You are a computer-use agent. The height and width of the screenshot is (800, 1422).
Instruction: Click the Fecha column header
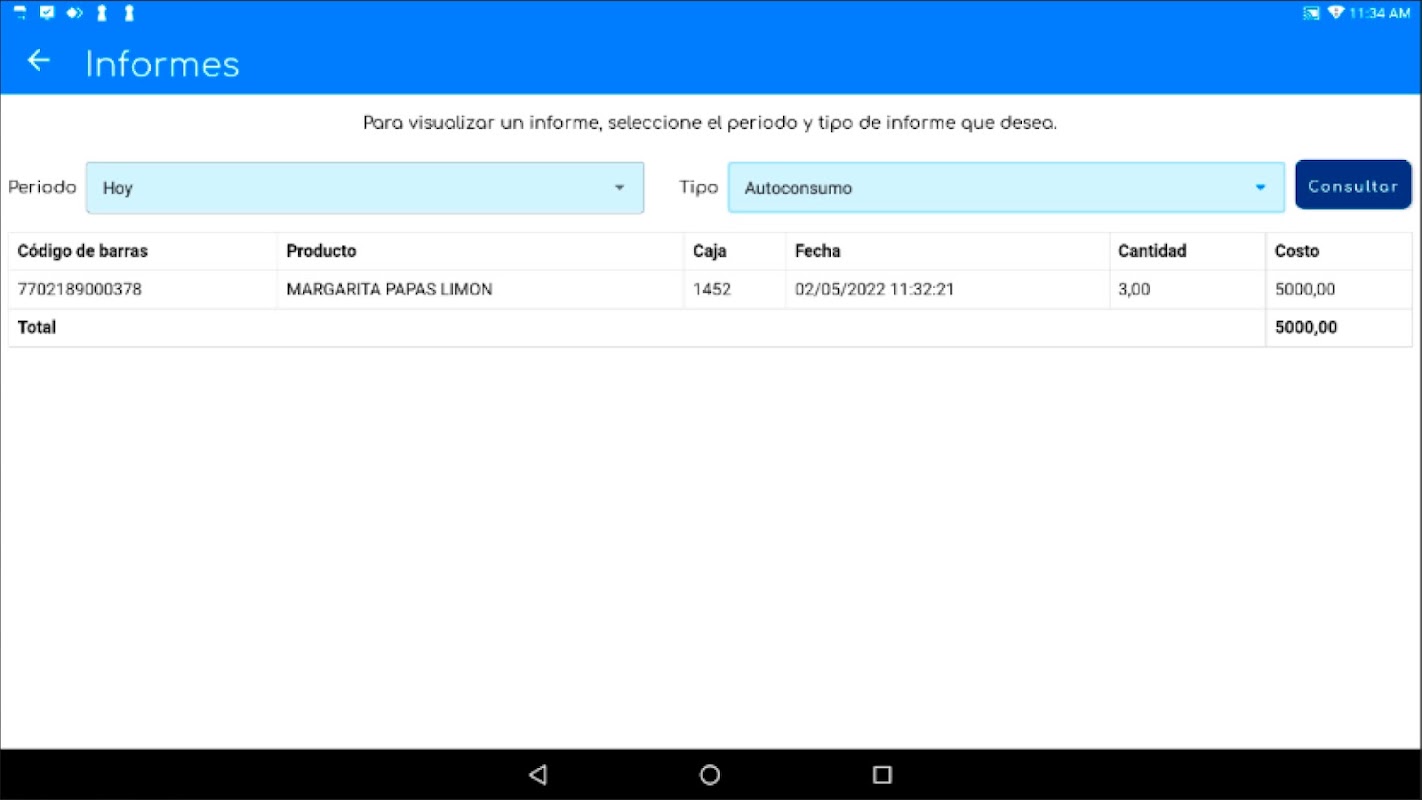point(818,251)
